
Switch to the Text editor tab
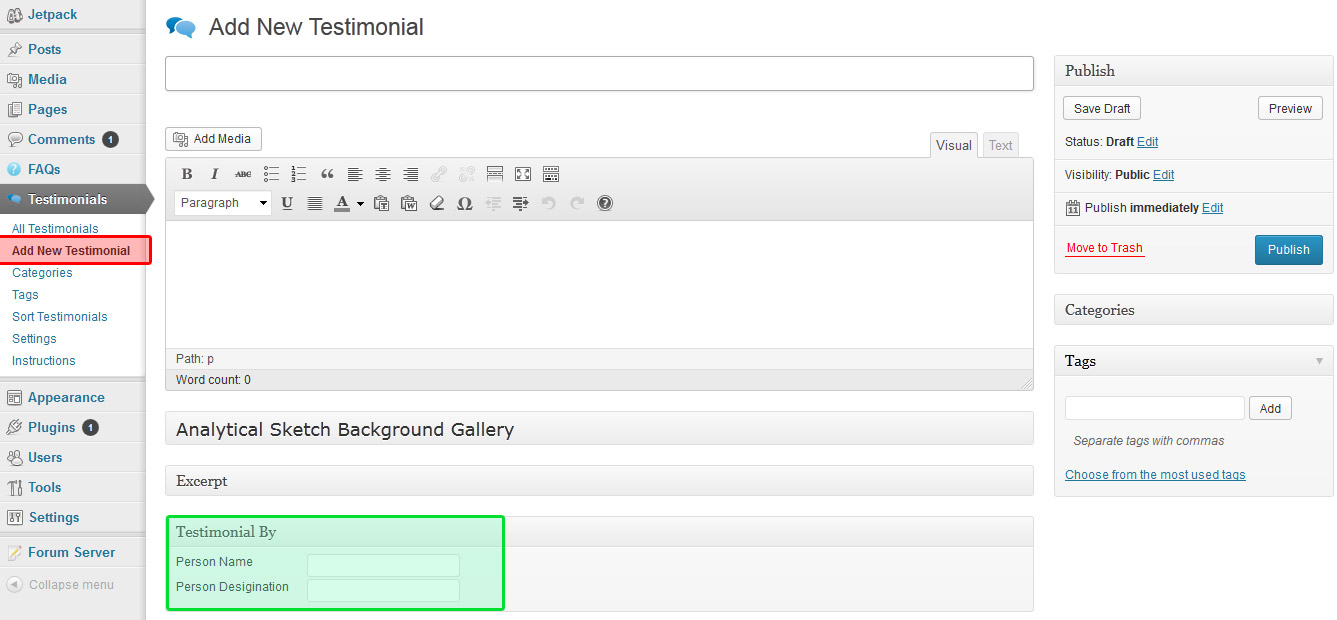click(x=1001, y=145)
